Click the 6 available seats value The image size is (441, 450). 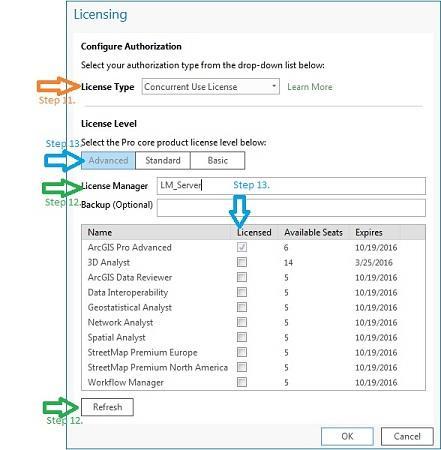286,247
